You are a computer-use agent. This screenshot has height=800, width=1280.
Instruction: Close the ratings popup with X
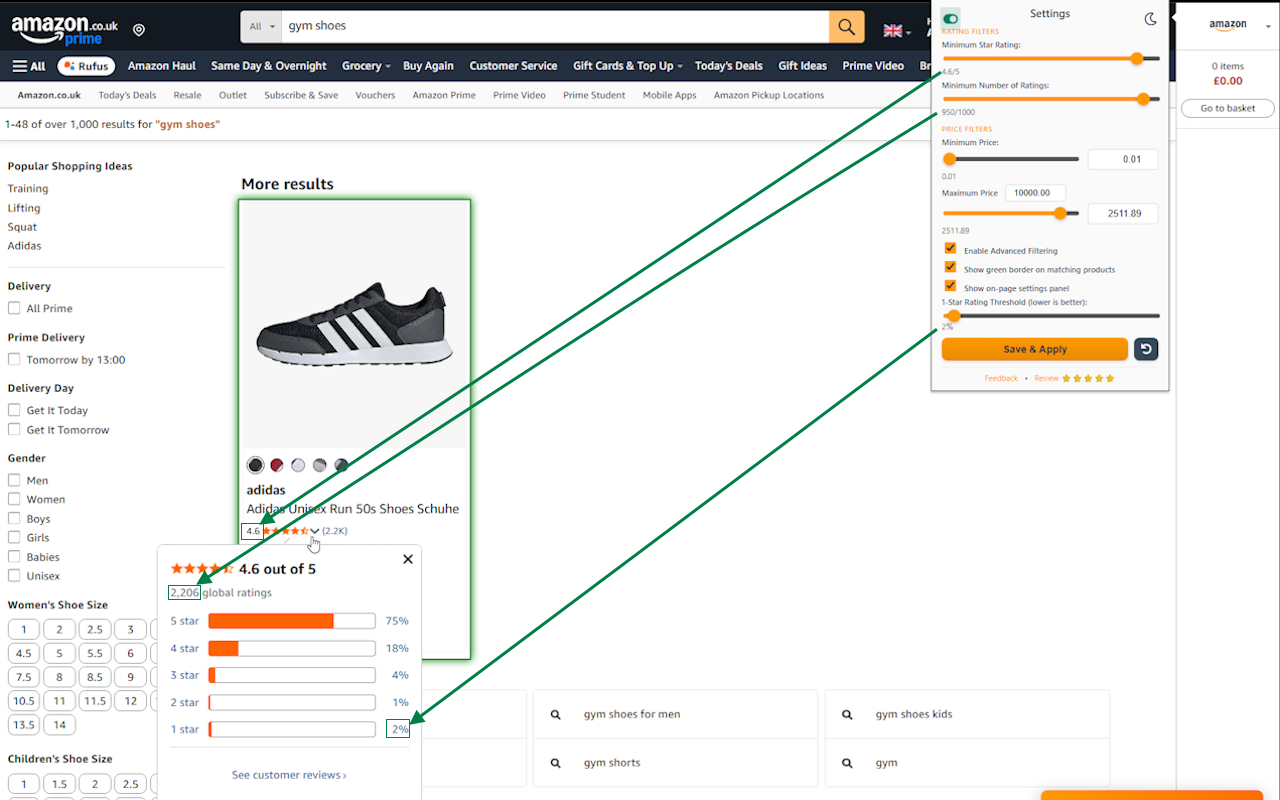[408, 559]
